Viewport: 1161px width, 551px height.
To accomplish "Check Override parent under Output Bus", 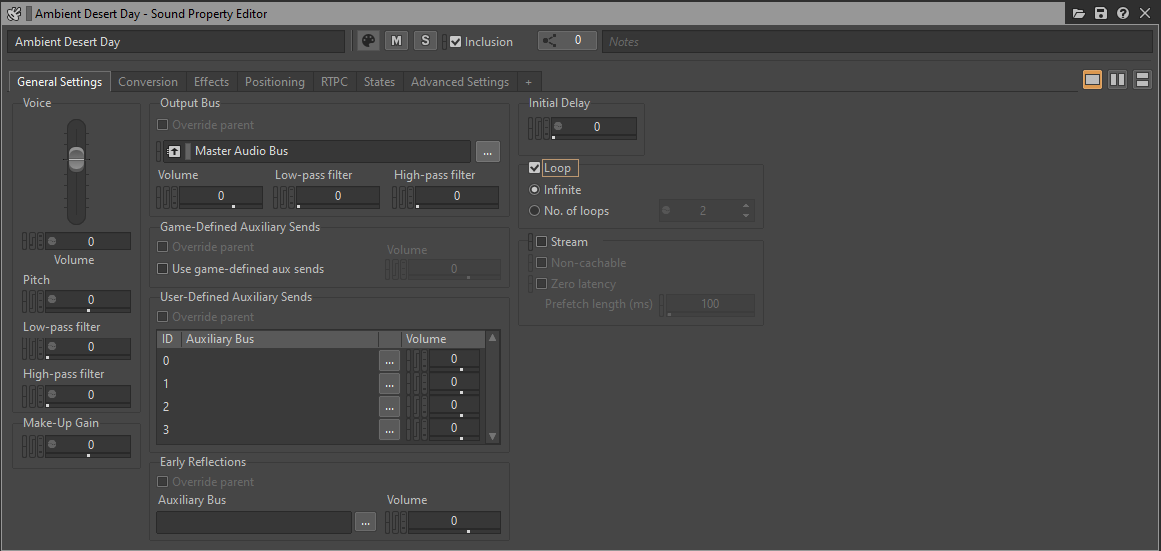I will 163,125.
